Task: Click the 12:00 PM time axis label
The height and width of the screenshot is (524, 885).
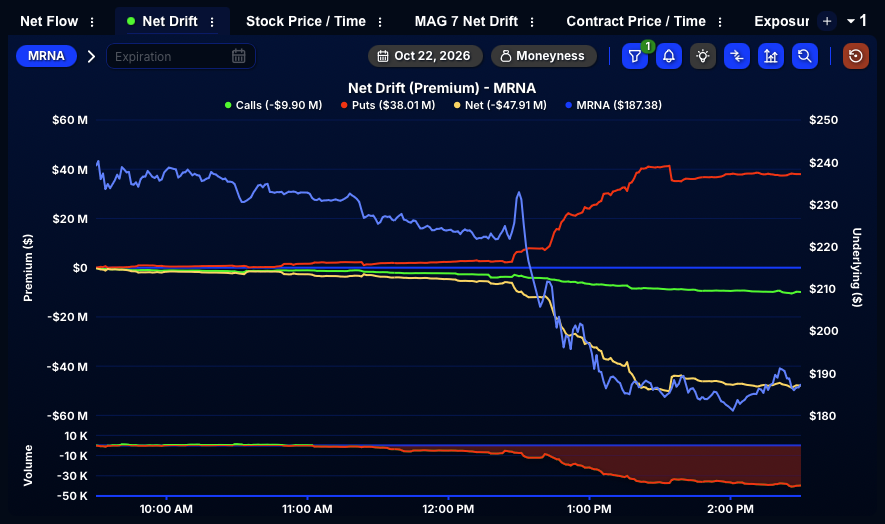Action: 448,509
